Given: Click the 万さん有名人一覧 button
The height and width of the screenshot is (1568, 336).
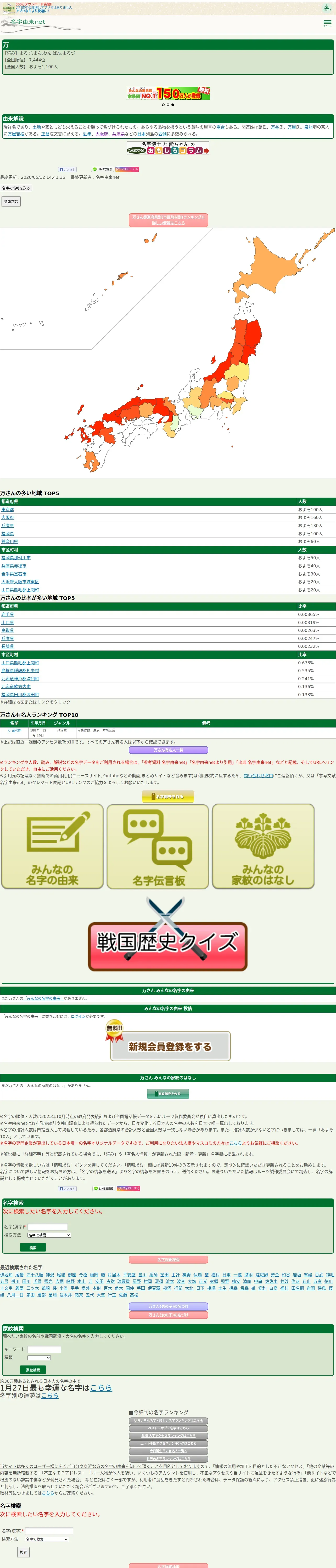Looking at the screenshot, I should (168, 751).
